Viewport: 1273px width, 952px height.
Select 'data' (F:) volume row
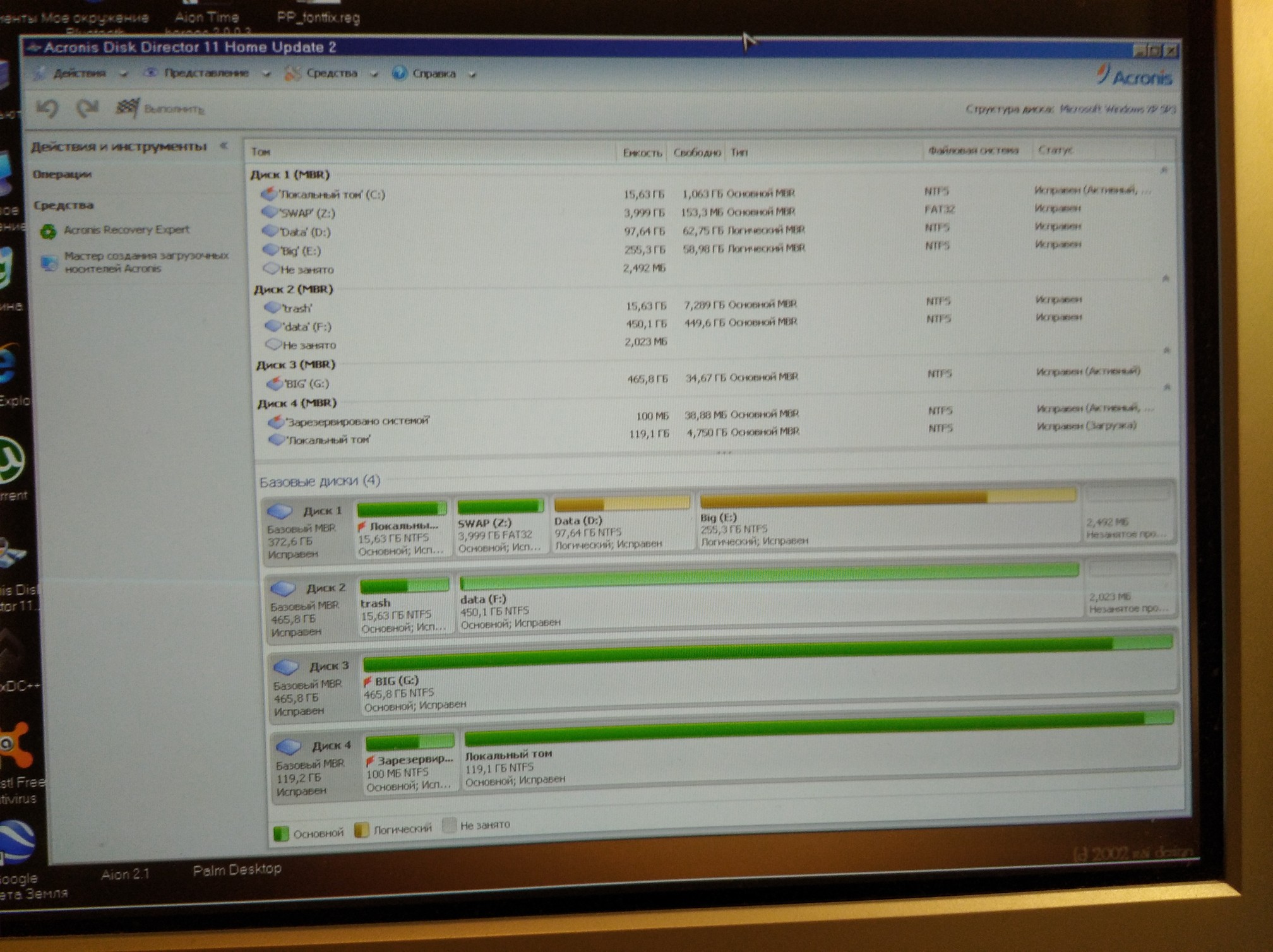coord(307,327)
